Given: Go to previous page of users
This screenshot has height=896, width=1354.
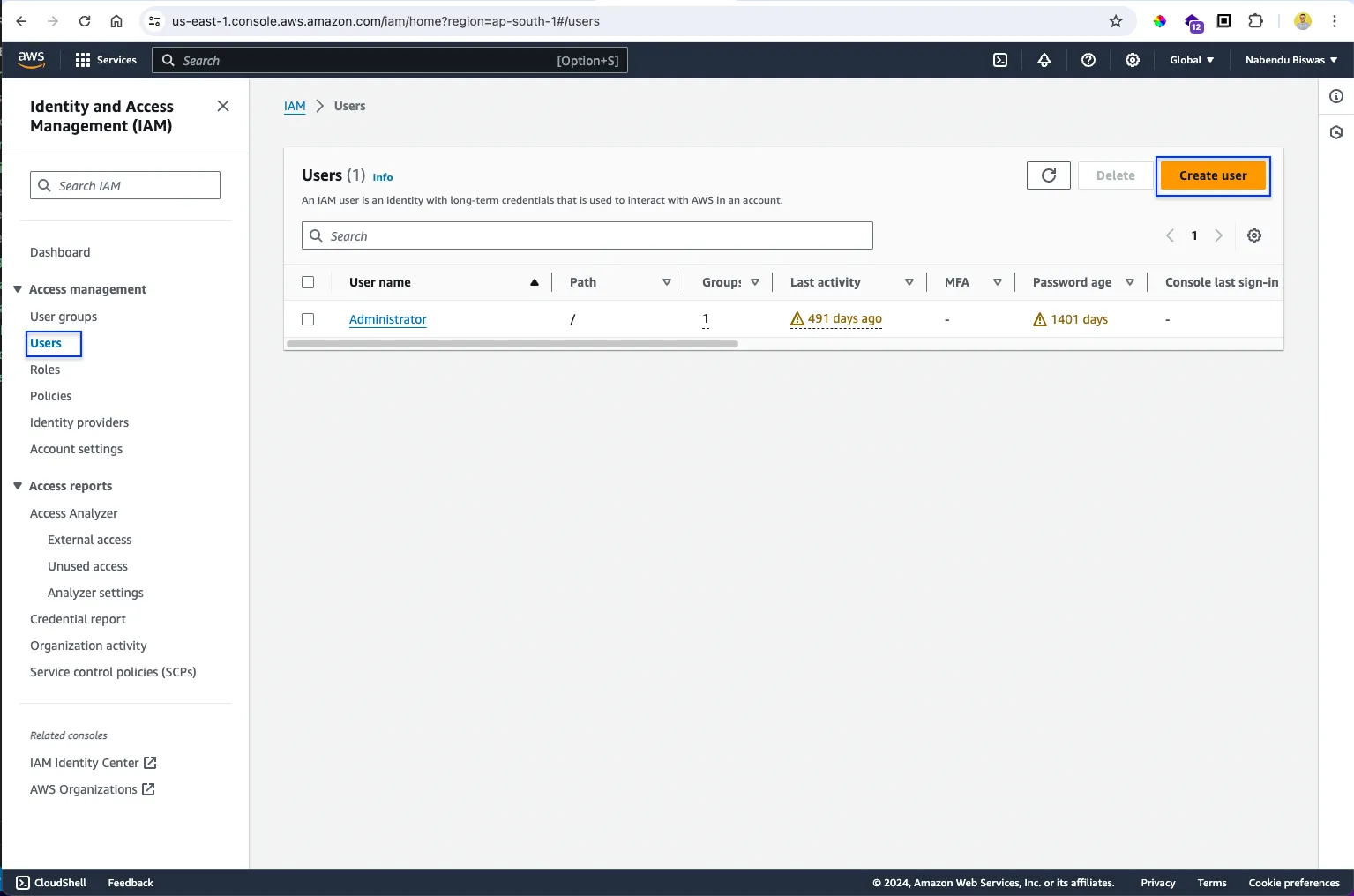Looking at the screenshot, I should click(x=1170, y=235).
